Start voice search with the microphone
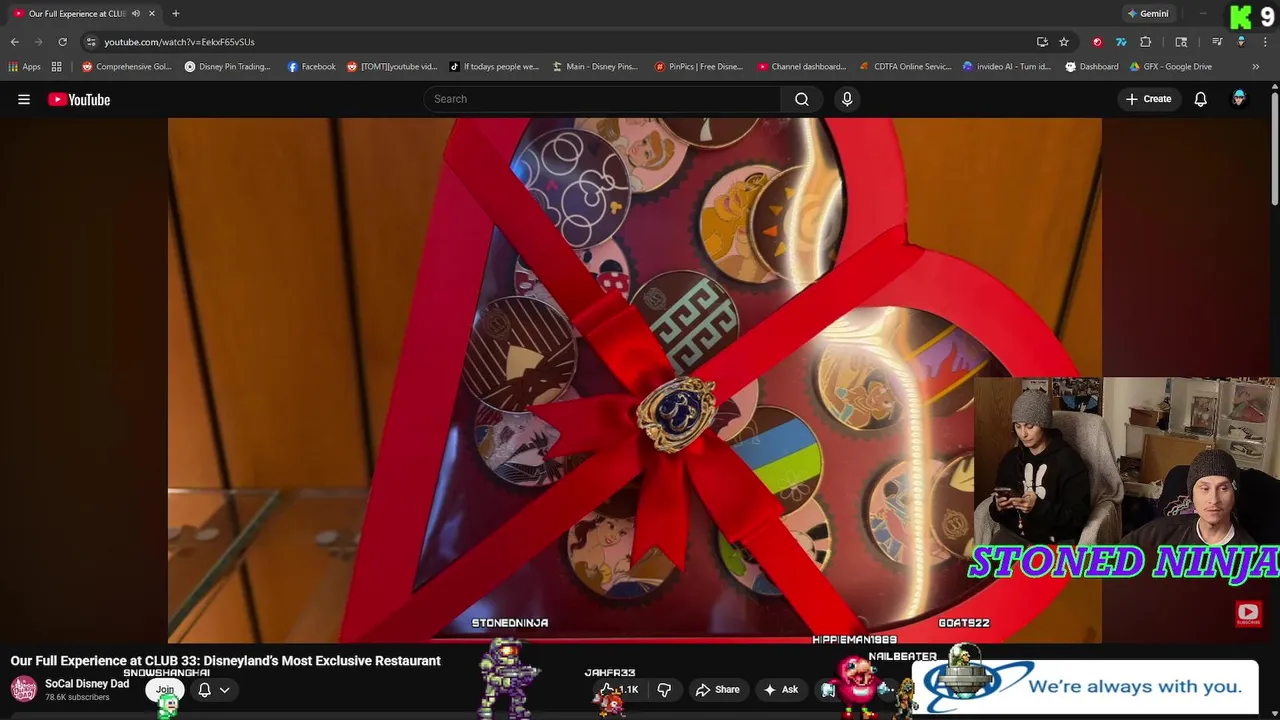This screenshot has height=720, width=1280. 847,99
